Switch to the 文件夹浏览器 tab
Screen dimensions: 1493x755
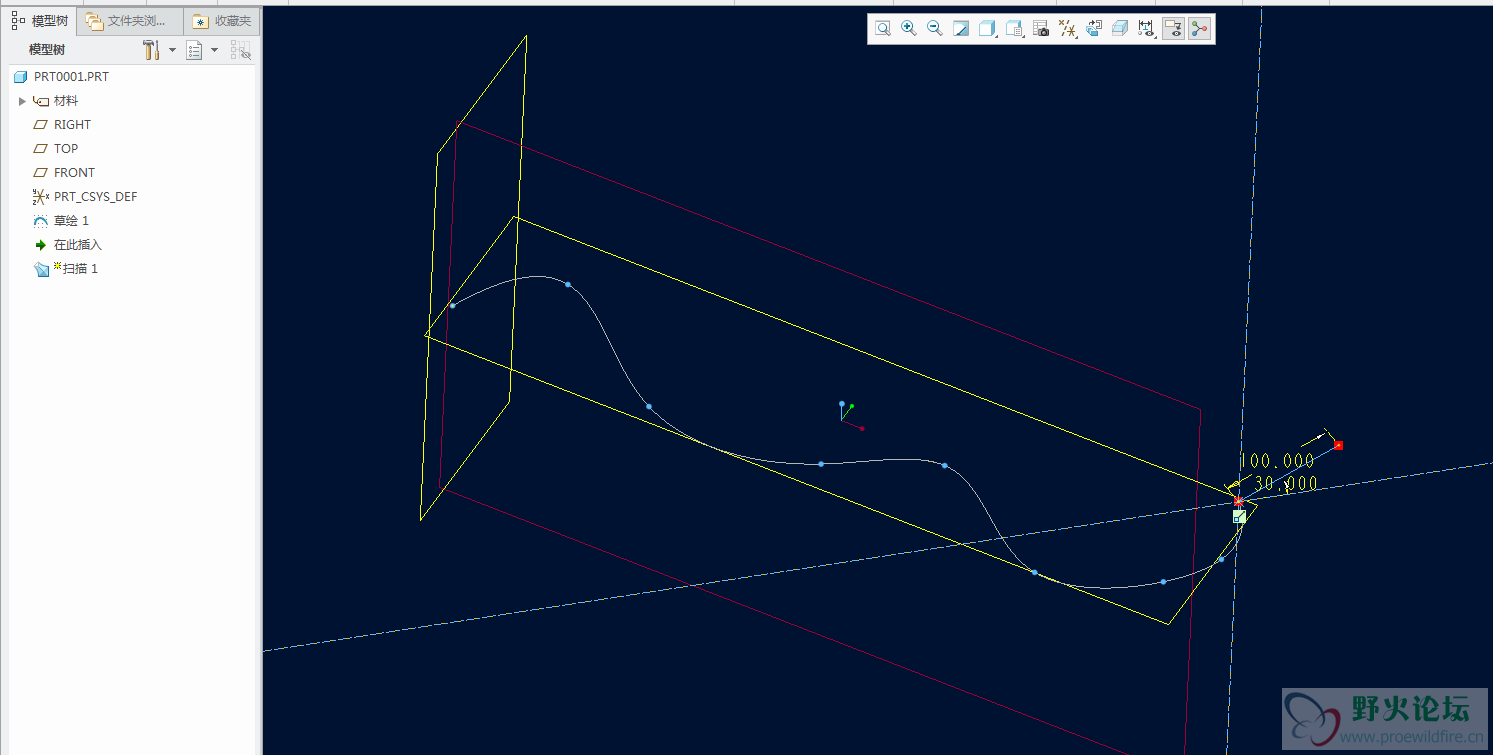coord(129,20)
